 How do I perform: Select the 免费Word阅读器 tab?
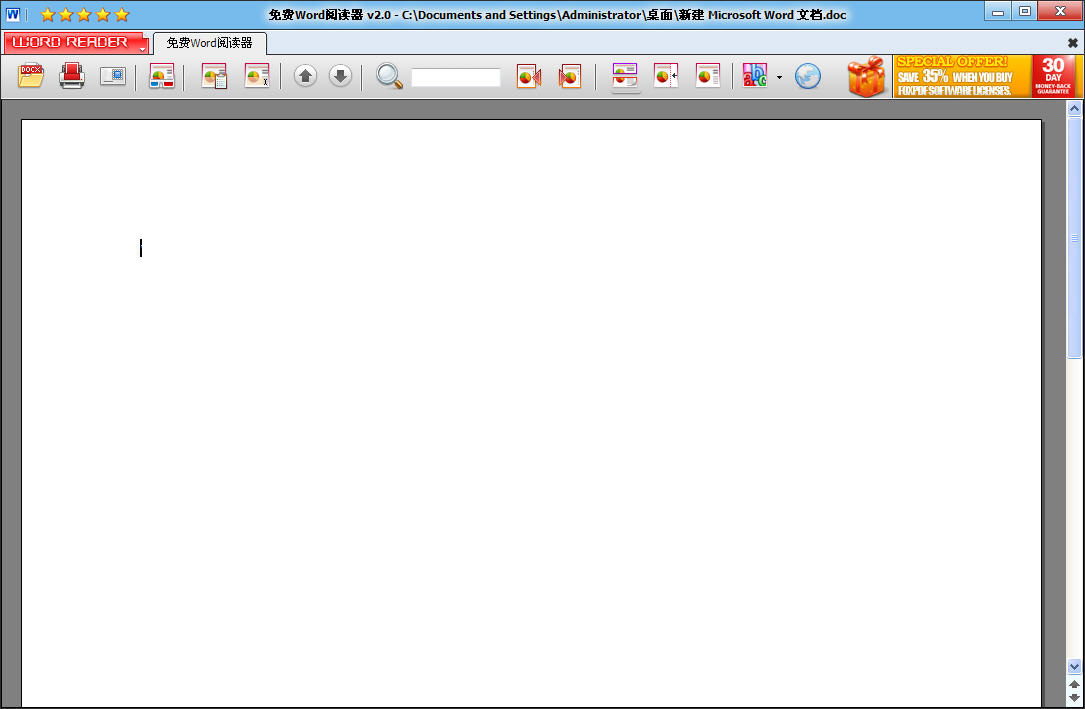[x=209, y=44]
